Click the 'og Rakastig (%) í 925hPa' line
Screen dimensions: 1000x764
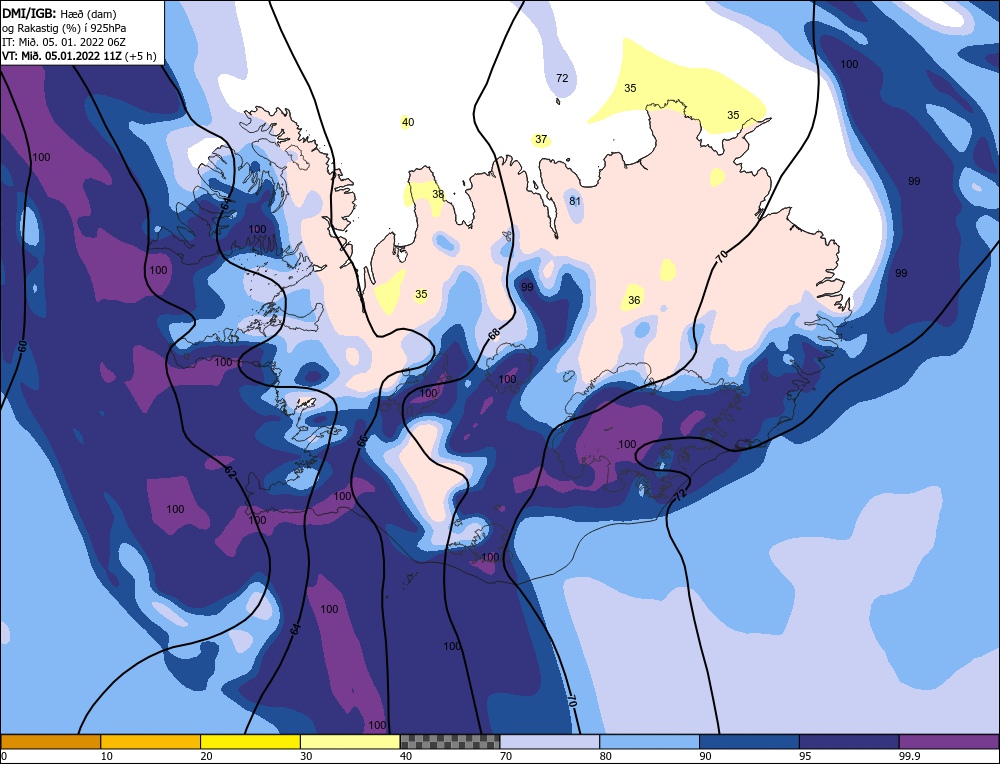[64, 27]
